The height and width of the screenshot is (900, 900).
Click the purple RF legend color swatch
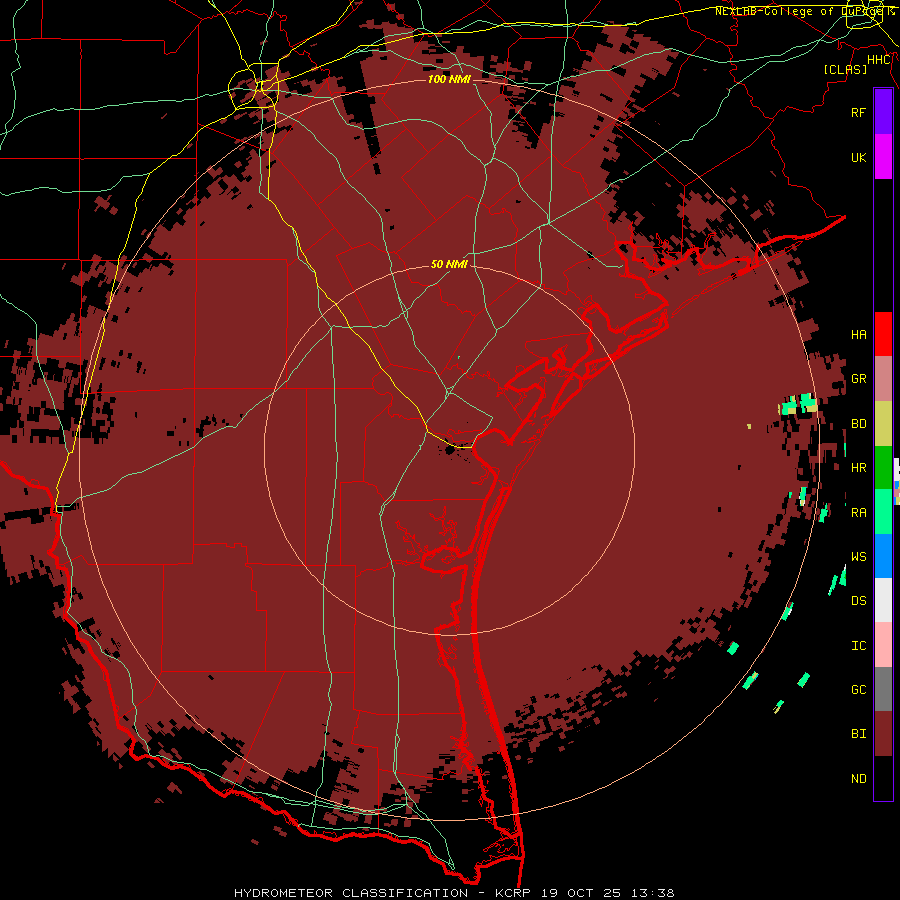pyautogui.click(x=883, y=112)
